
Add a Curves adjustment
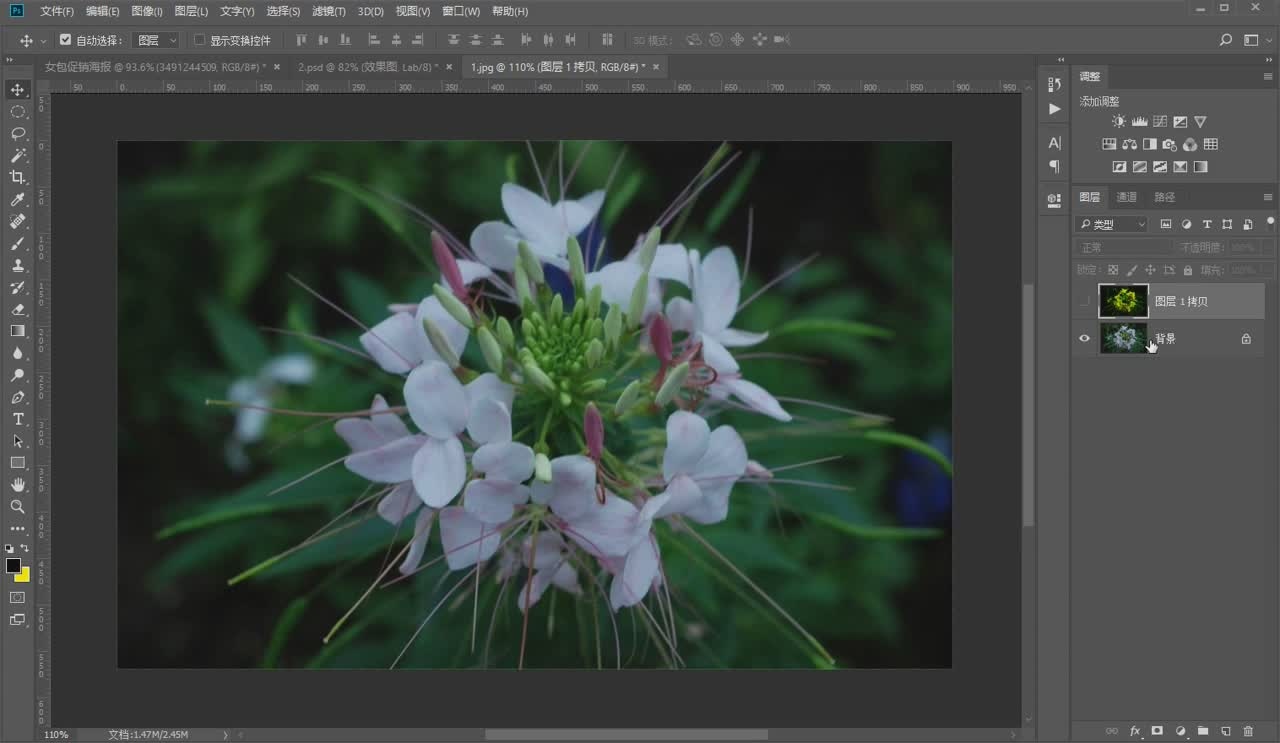tap(1160, 122)
